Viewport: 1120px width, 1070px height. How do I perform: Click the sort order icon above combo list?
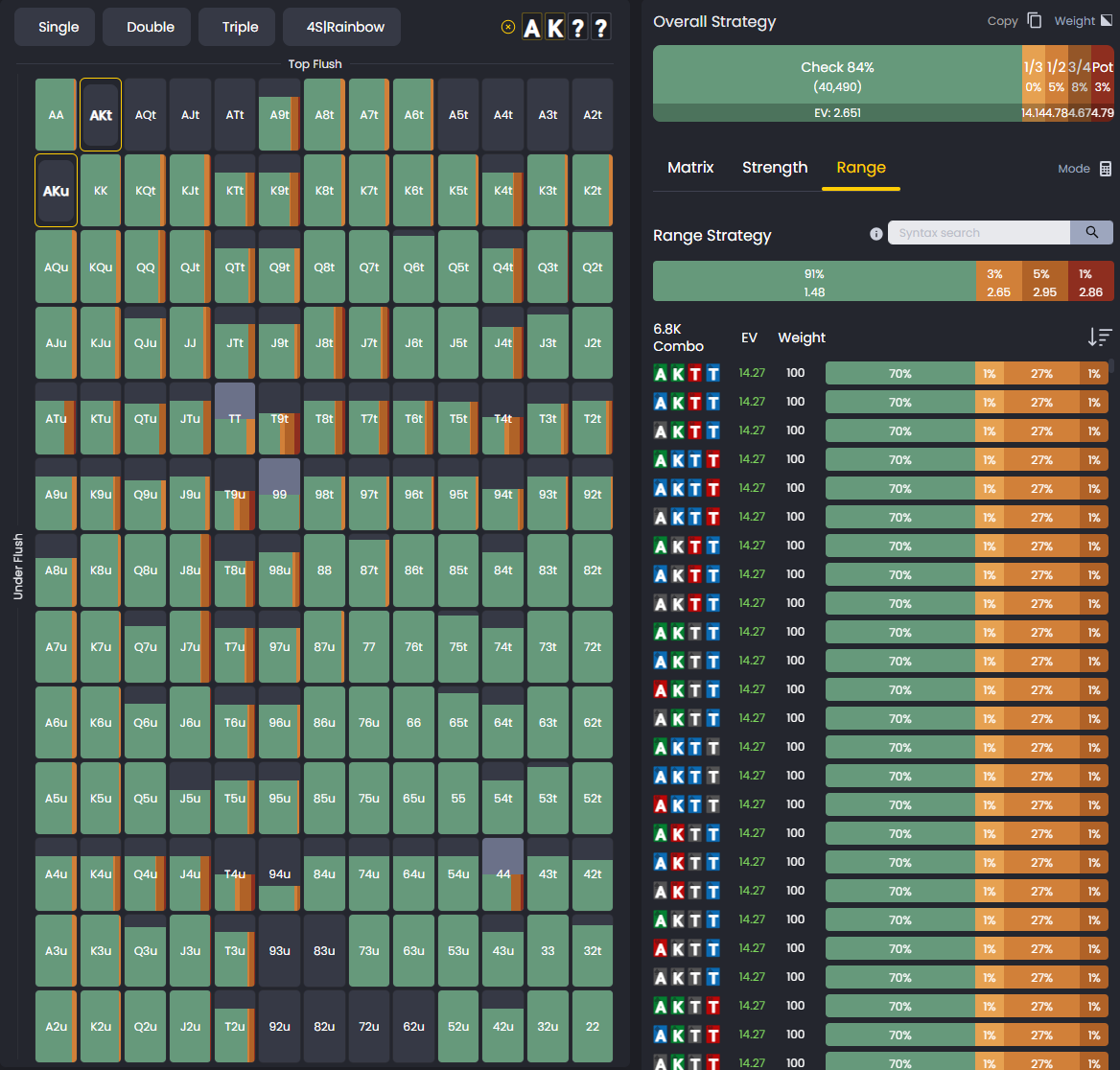[1100, 337]
